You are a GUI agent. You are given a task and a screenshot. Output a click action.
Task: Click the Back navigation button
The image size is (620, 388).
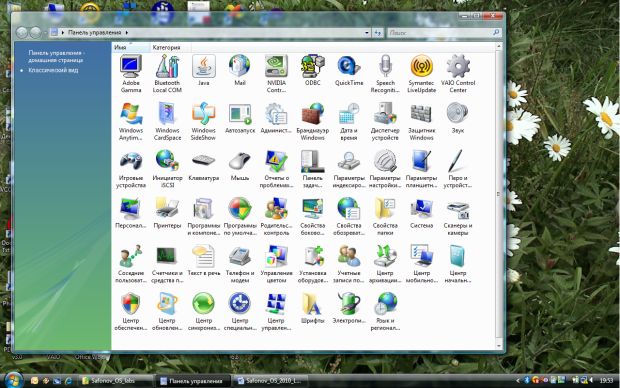[x=22, y=32]
